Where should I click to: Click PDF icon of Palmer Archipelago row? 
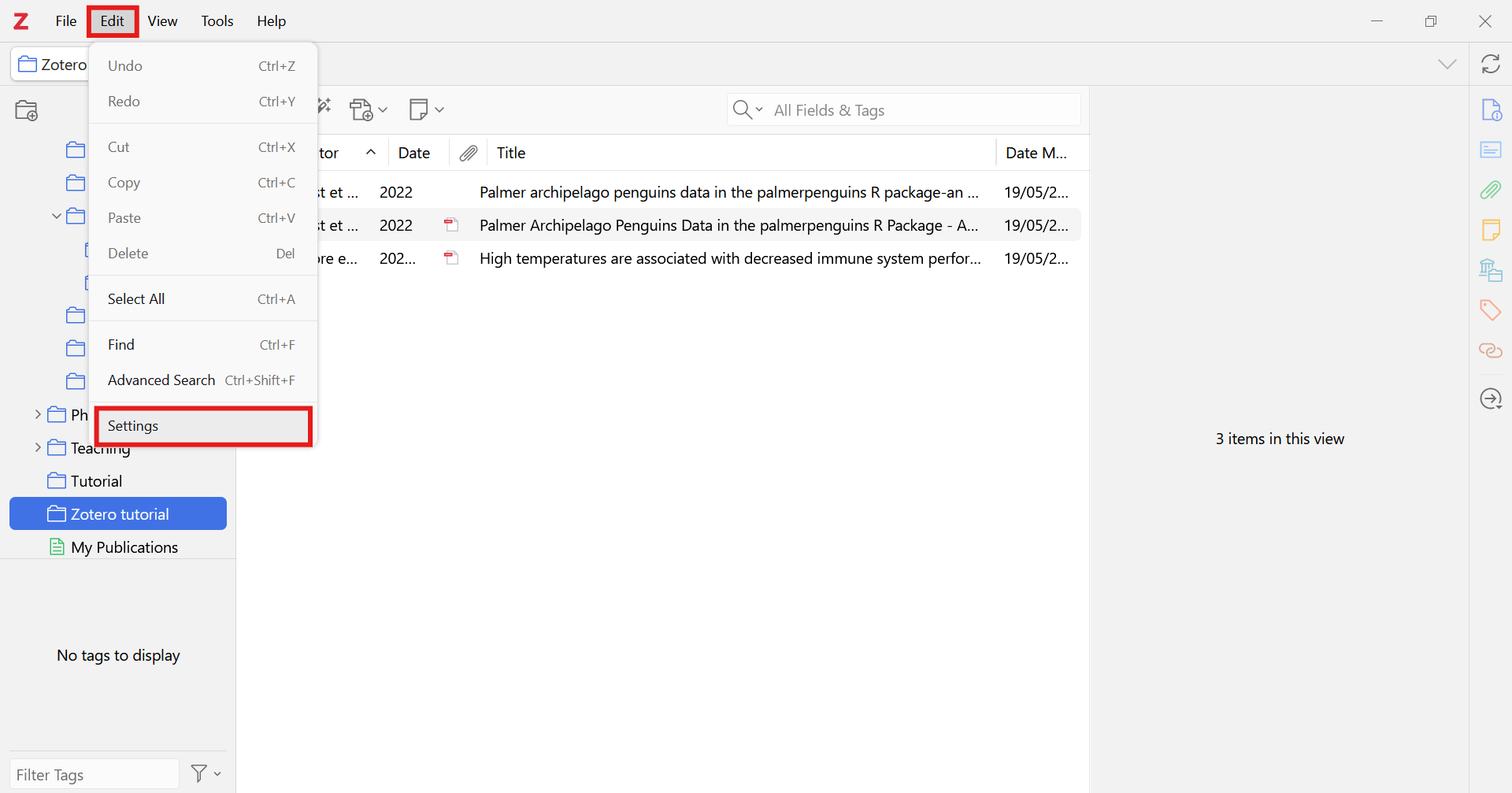tap(451, 225)
